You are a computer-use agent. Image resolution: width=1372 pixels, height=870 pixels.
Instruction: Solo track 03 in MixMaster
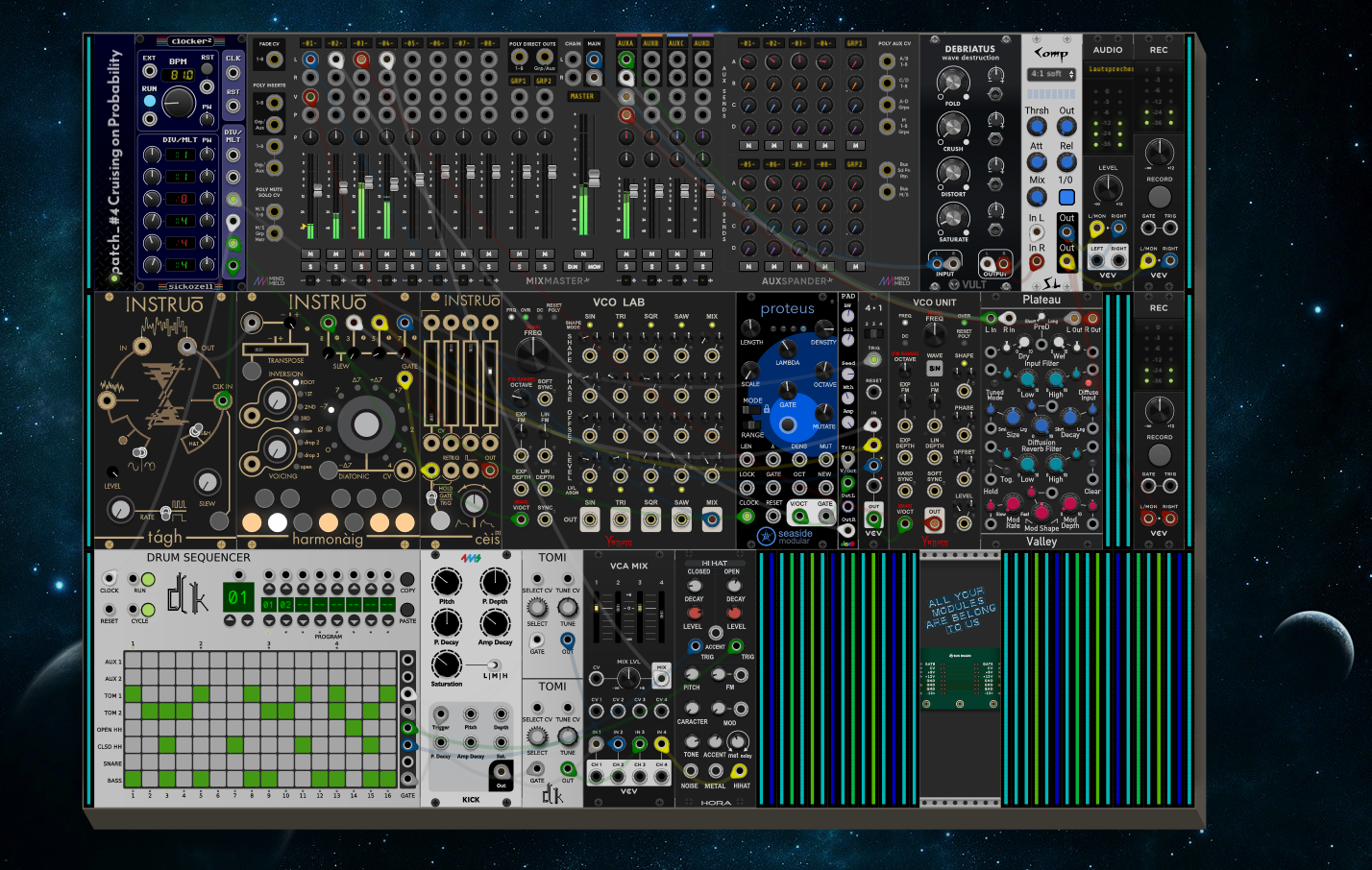pyautogui.click(x=360, y=266)
